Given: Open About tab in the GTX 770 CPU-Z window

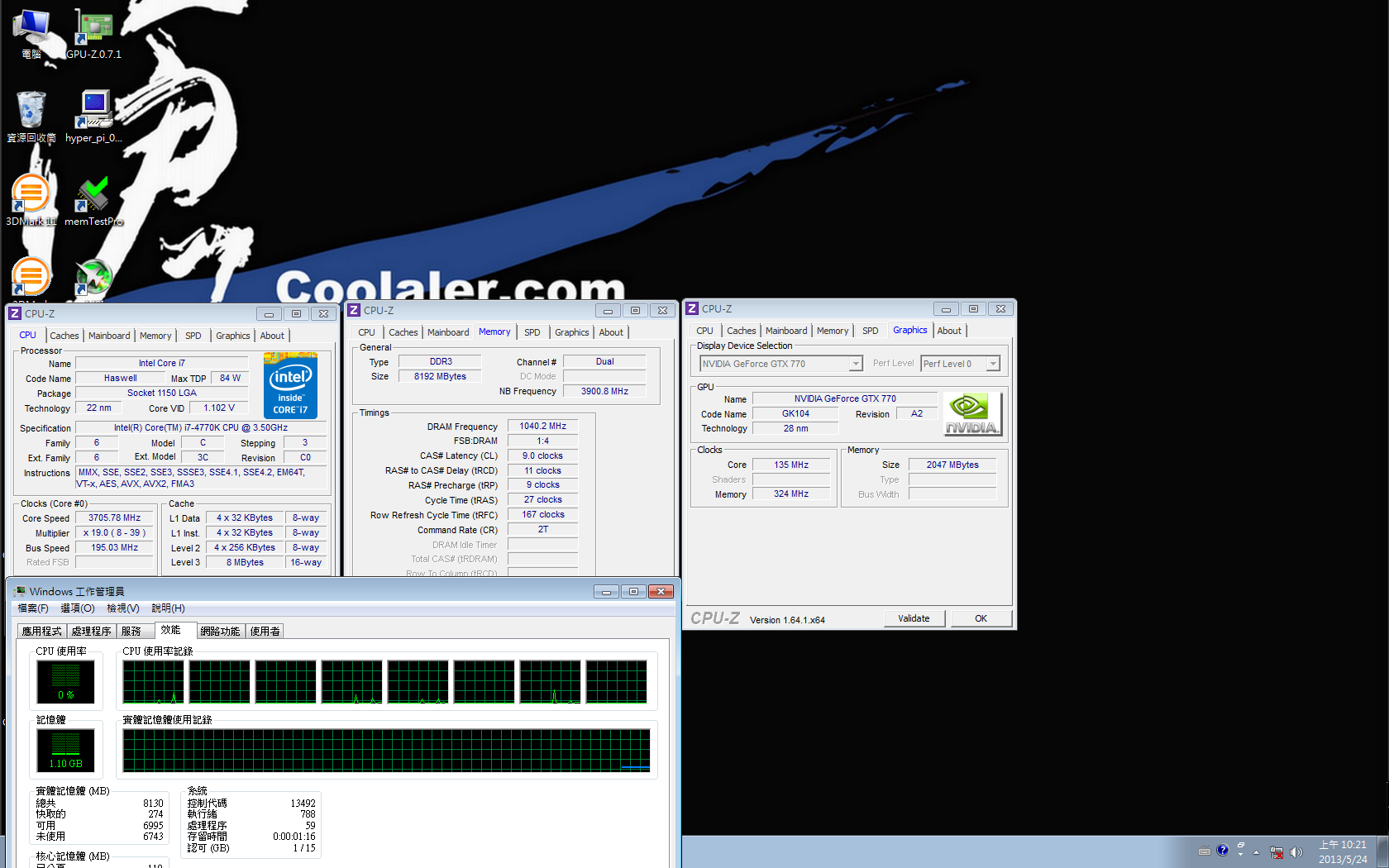Looking at the screenshot, I should [949, 331].
